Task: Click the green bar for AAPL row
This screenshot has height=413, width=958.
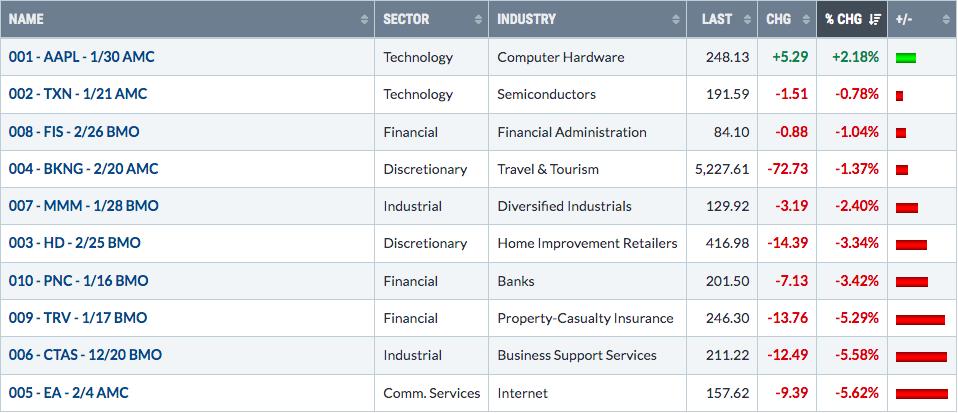Action: tap(905, 58)
